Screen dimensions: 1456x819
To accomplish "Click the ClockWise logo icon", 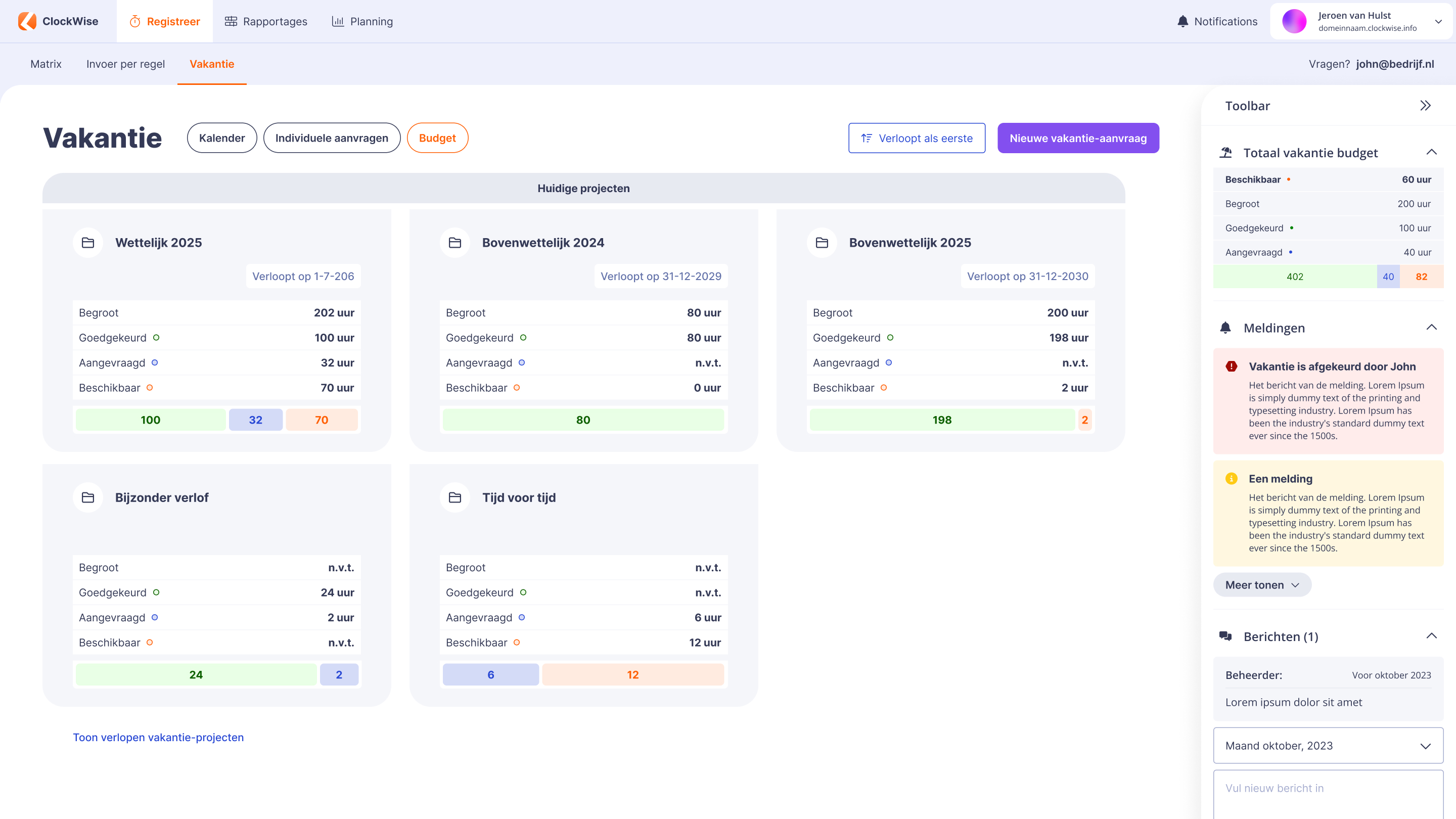I will coord(27,21).
